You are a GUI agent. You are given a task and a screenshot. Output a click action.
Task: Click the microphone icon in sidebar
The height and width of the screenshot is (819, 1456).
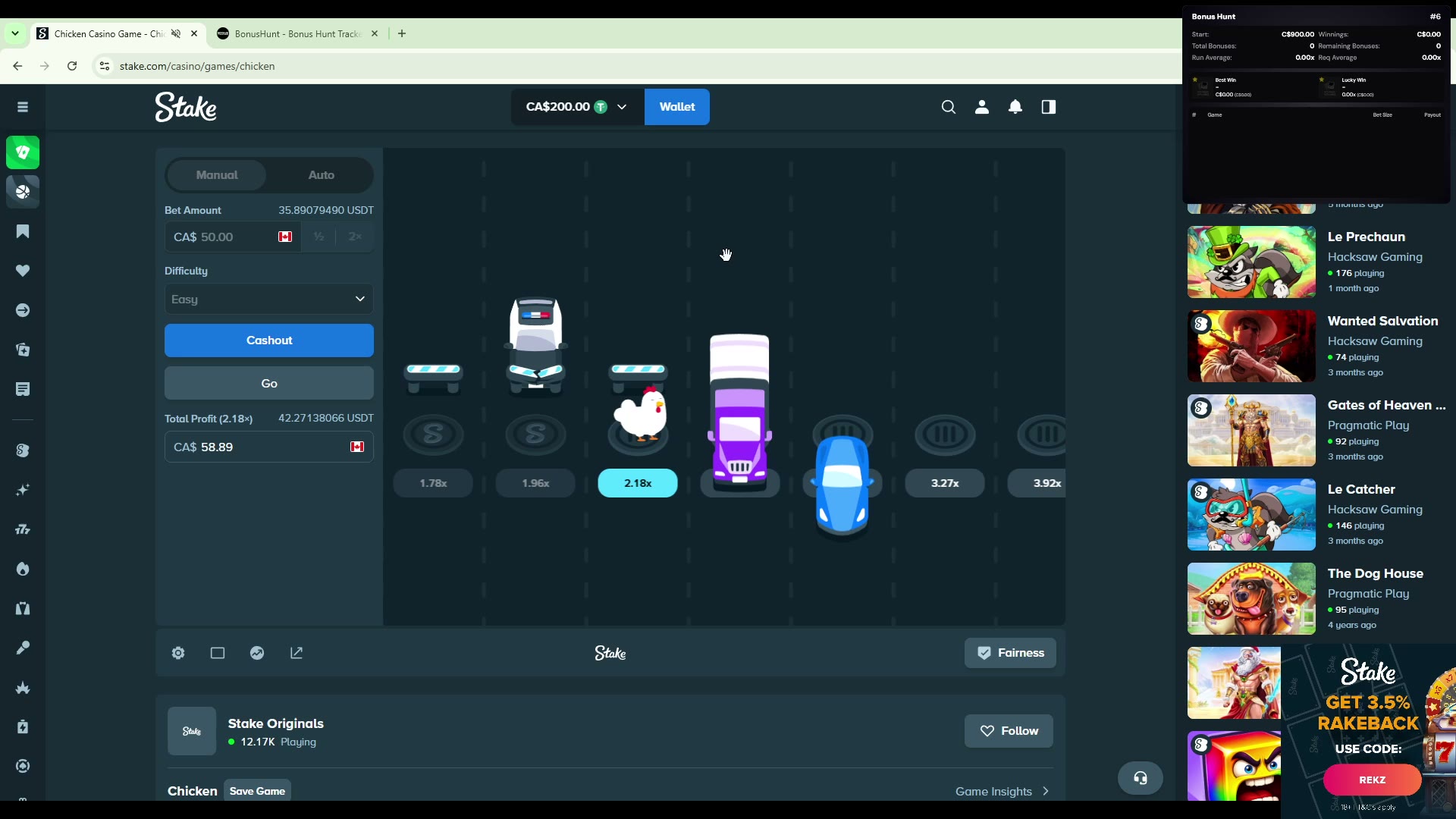pos(23,648)
